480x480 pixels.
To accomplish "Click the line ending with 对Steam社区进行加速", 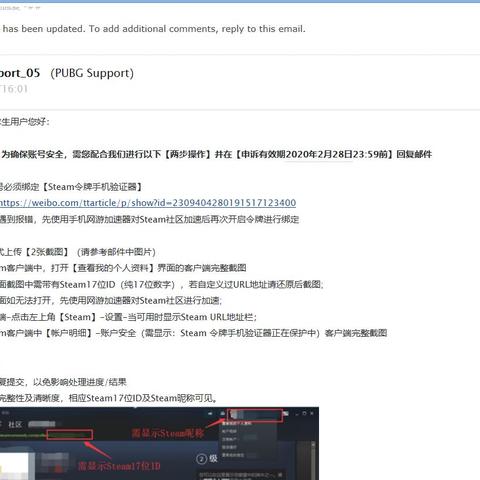I will [x=111, y=300].
